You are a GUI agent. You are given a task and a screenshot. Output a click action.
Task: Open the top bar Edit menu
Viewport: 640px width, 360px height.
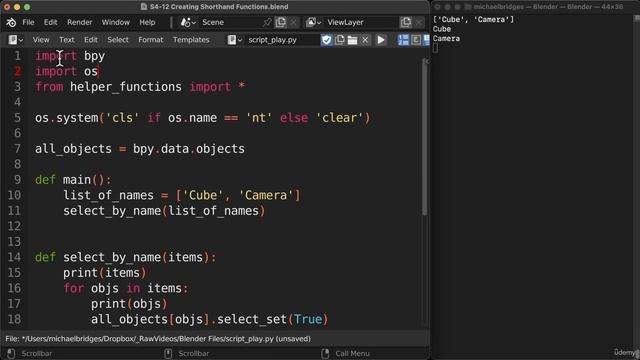50,22
